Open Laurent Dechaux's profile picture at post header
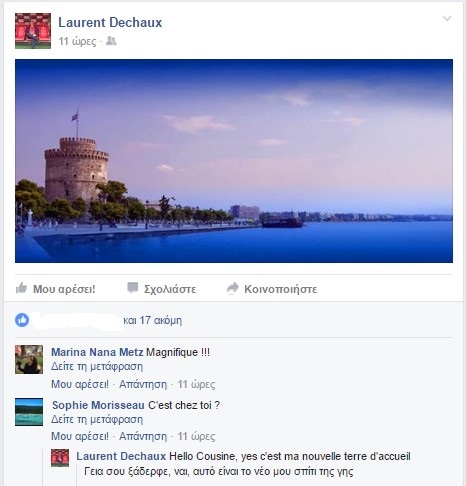Image resolution: width=466 pixels, height=486 pixels. [33, 31]
